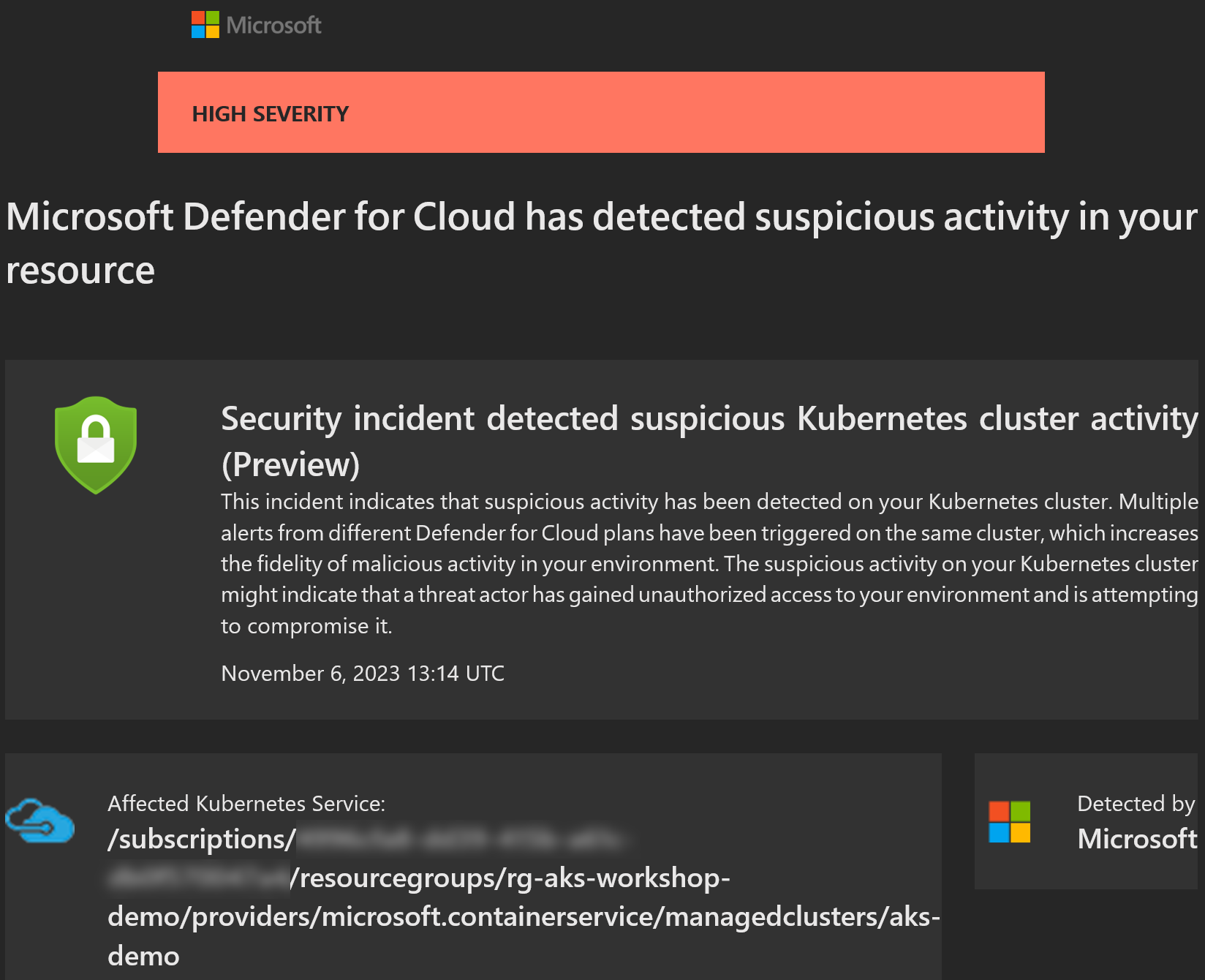Image resolution: width=1205 pixels, height=980 pixels.
Task: Click the Microsoft logo in Detected by card
Action: tap(1010, 822)
